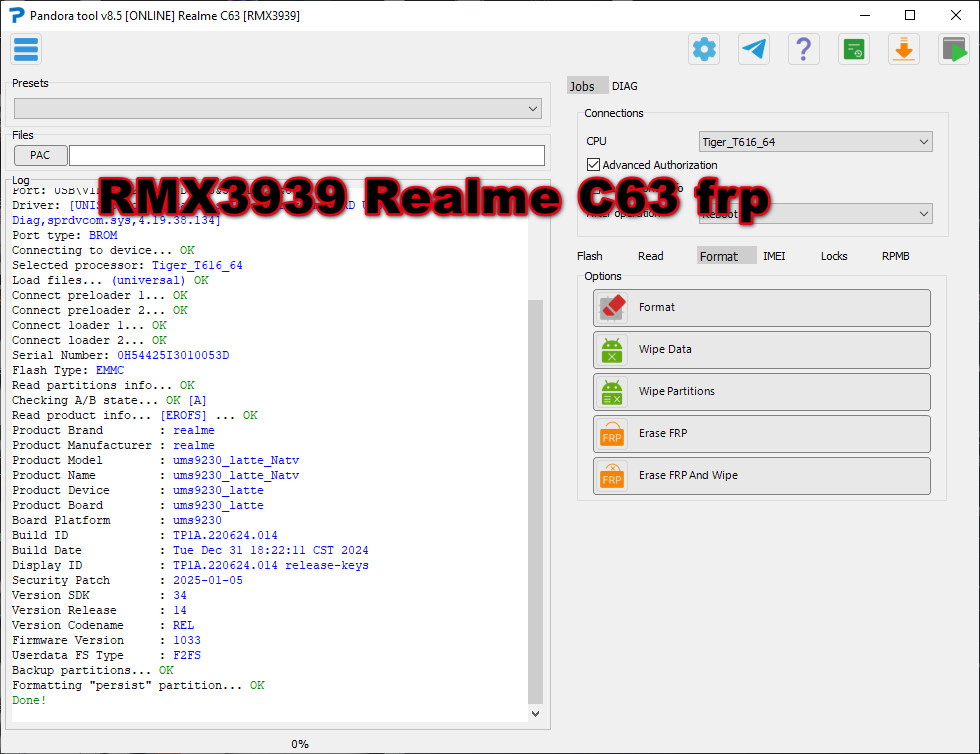
Task: Click the Wipe Data android icon
Action: tap(612, 349)
